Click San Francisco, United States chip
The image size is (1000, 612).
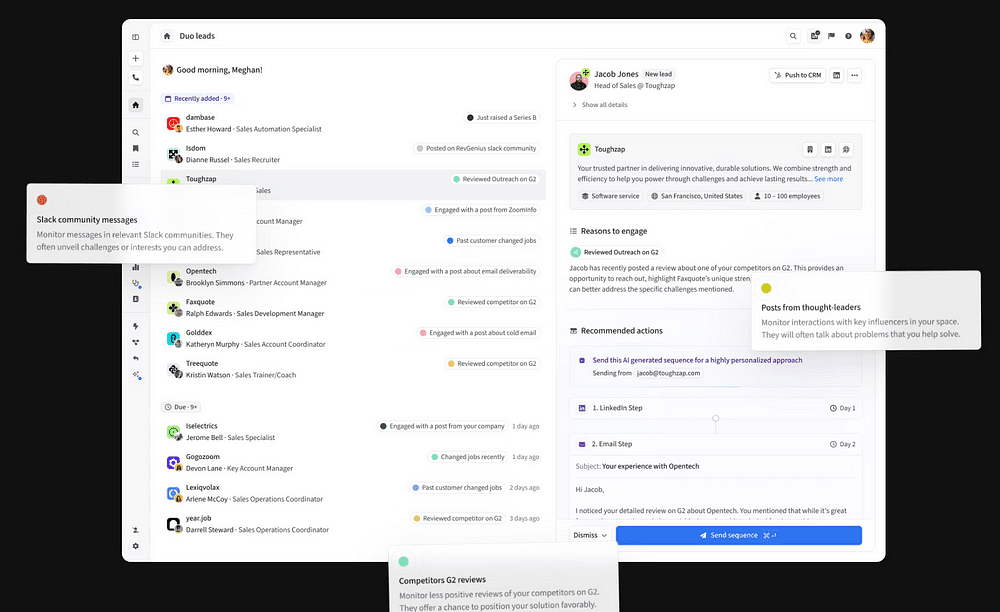pyautogui.click(x=696, y=196)
